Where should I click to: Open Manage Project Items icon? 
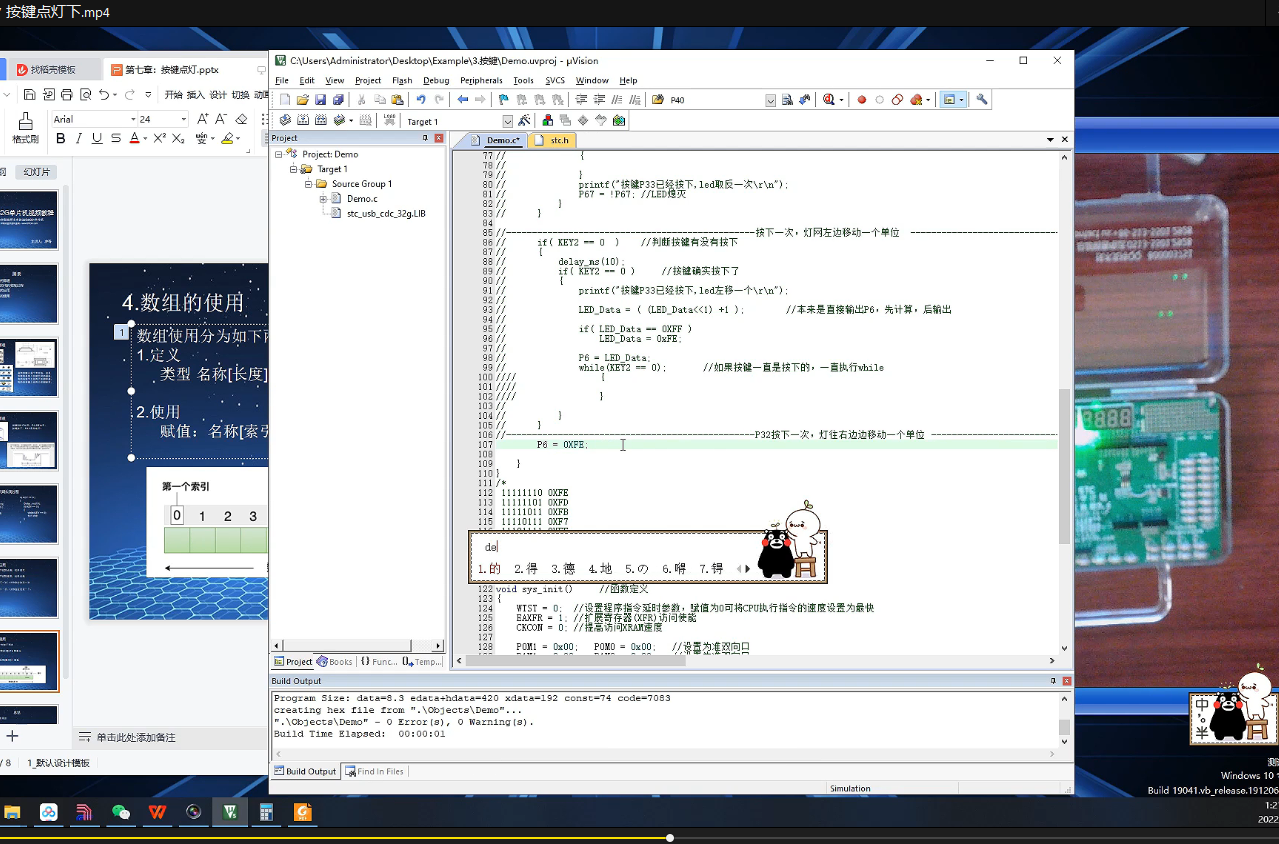point(548,121)
